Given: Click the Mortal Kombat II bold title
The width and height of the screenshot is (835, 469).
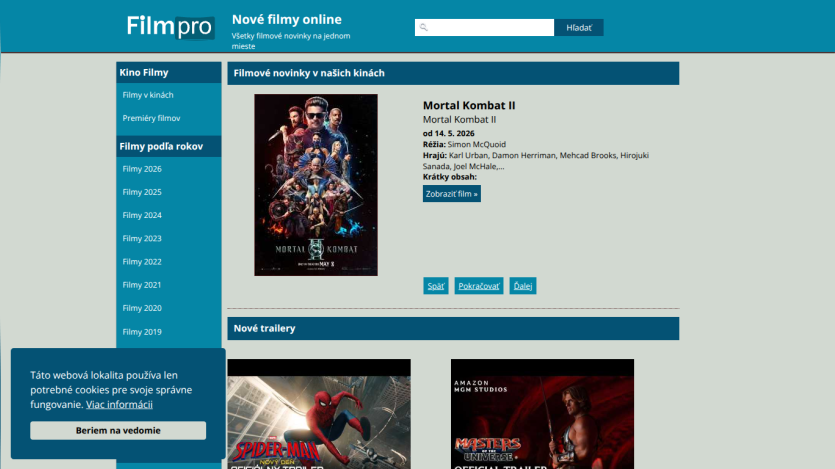Looking at the screenshot, I should tap(469, 105).
